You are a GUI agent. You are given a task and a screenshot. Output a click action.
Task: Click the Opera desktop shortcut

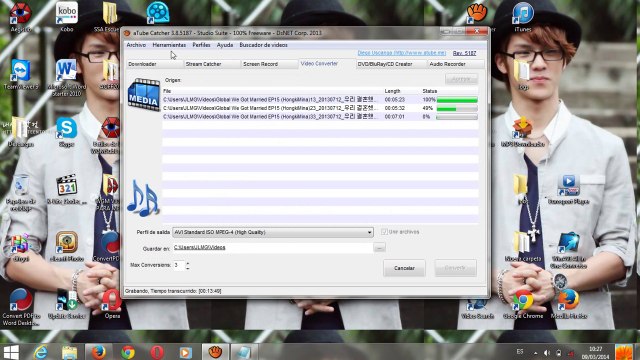tap(112, 304)
